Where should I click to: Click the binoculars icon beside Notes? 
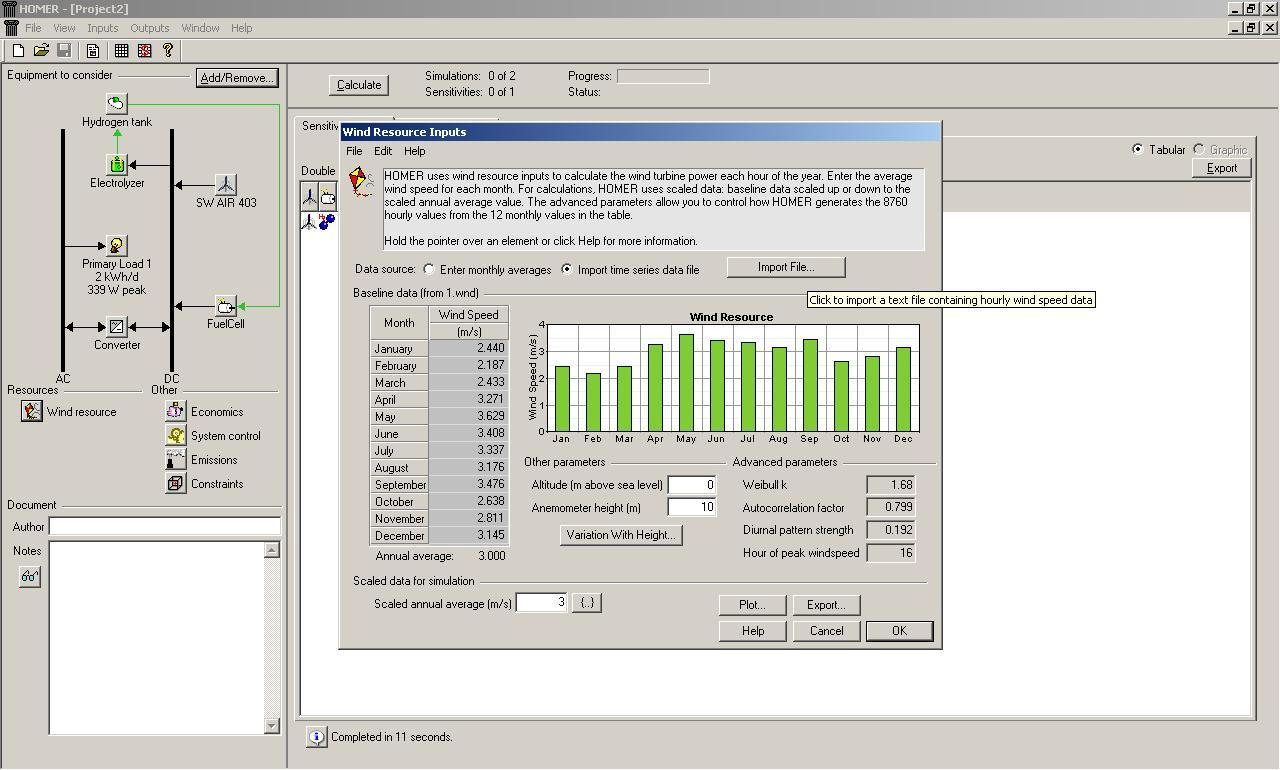pos(30,577)
